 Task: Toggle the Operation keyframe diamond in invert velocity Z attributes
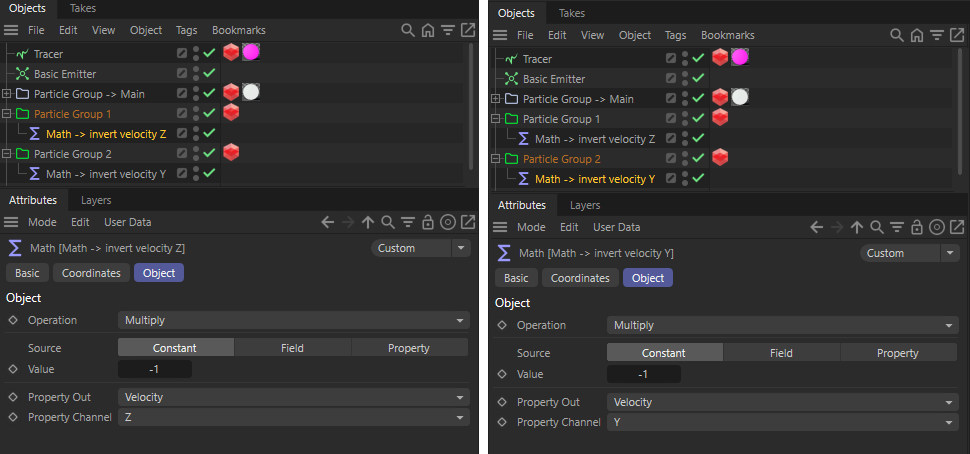(x=13, y=320)
